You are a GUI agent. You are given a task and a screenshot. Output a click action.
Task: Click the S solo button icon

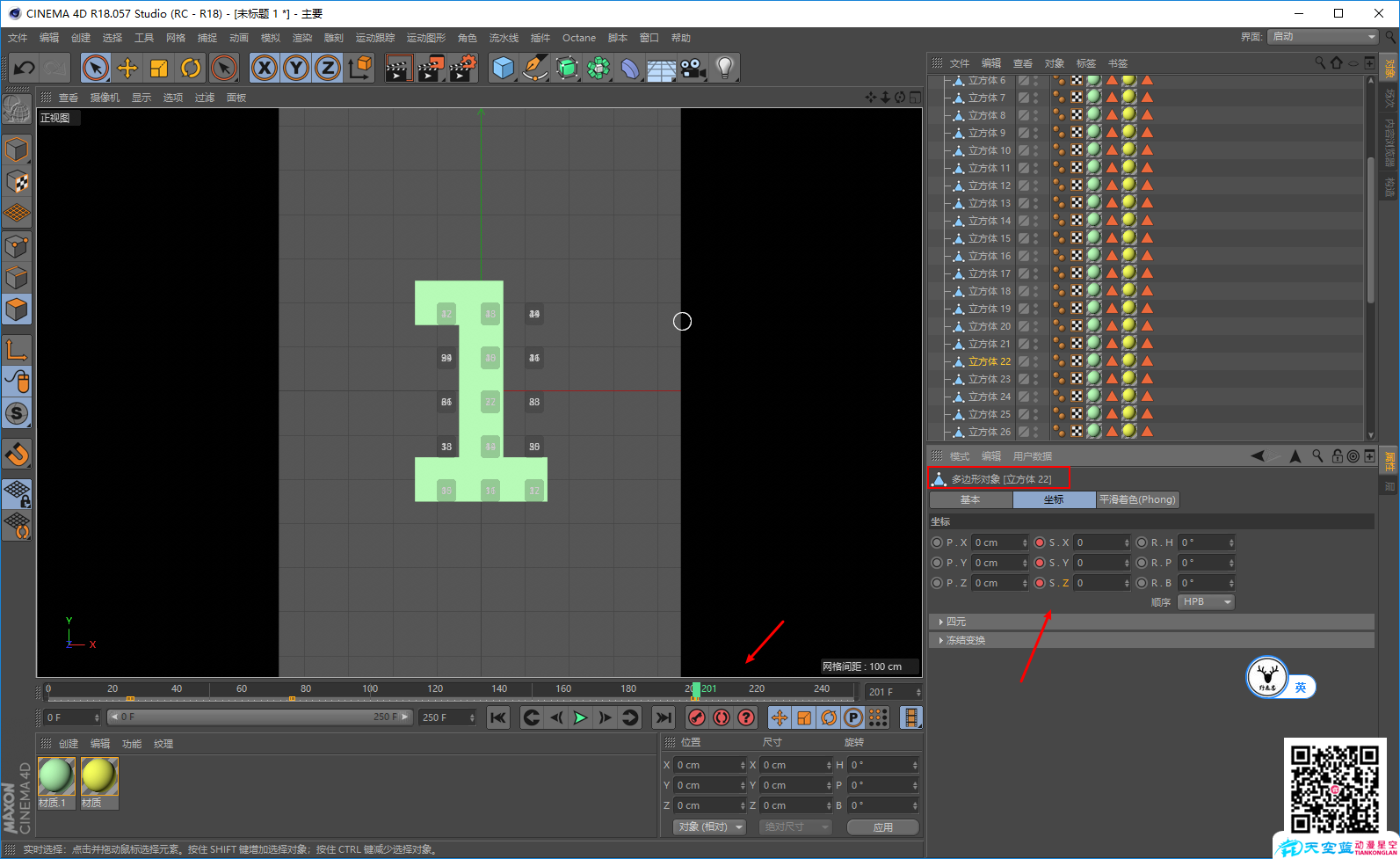coord(17,413)
